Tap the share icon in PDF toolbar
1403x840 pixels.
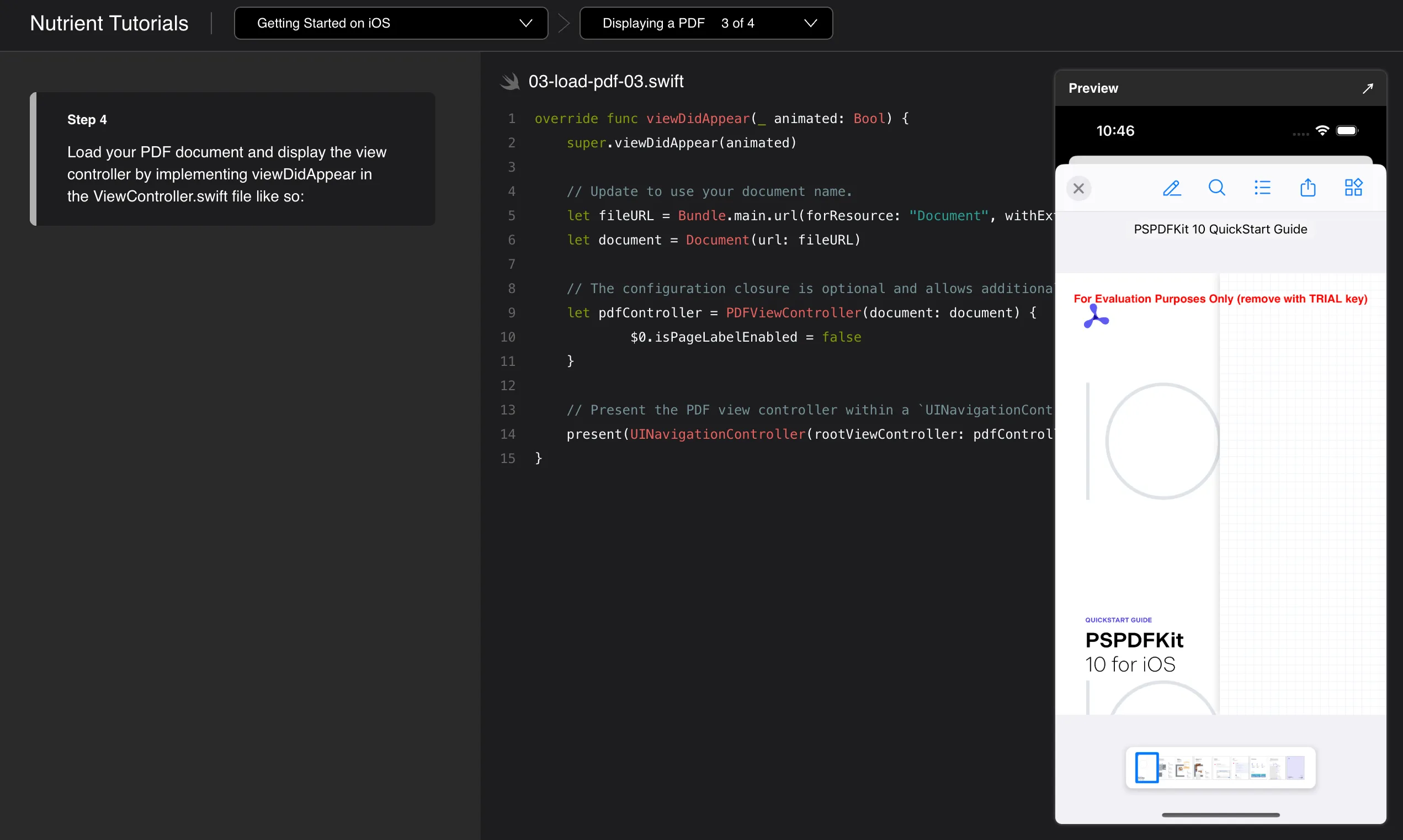(x=1308, y=188)
